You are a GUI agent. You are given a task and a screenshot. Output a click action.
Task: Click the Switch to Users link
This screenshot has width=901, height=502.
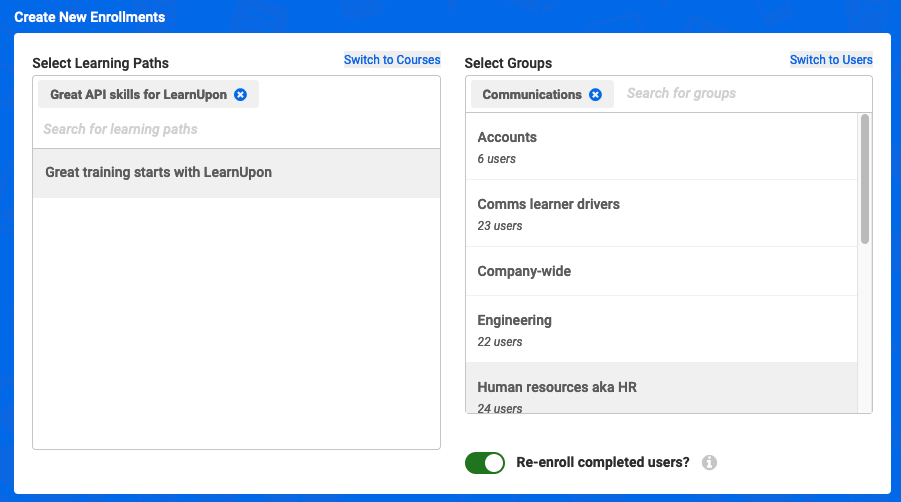(831, 60)
